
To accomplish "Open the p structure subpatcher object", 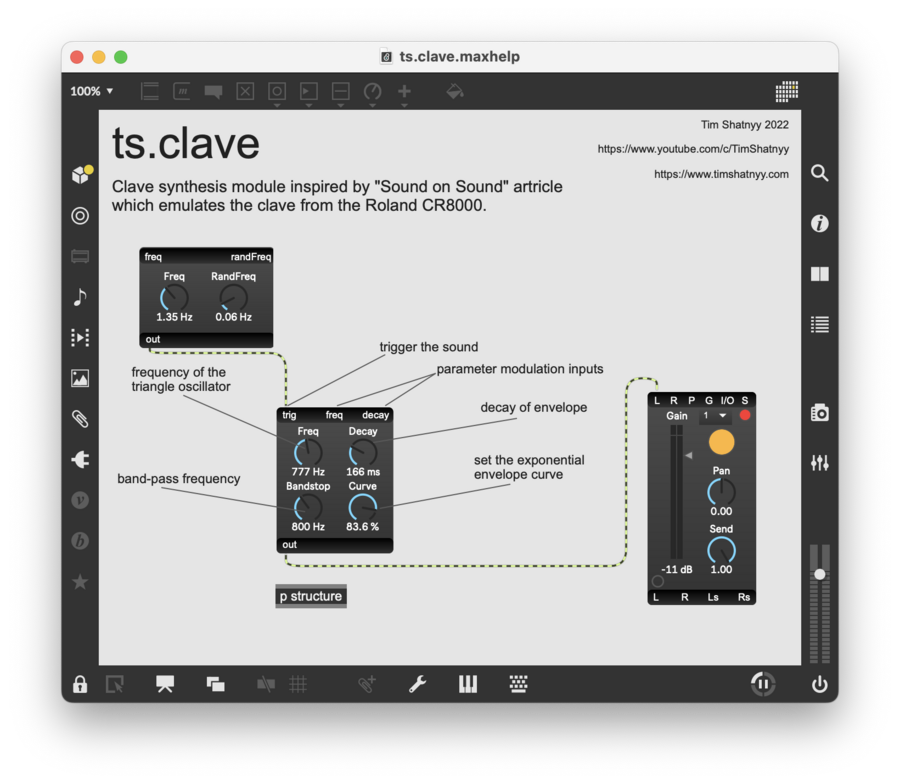I will [x=311, y=596].
